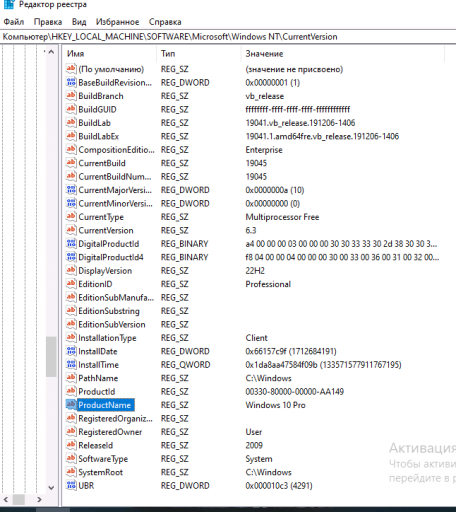Select the EditionSubstring value name
This screenshot has height=512, width=456.
click(x=109, y=311)
